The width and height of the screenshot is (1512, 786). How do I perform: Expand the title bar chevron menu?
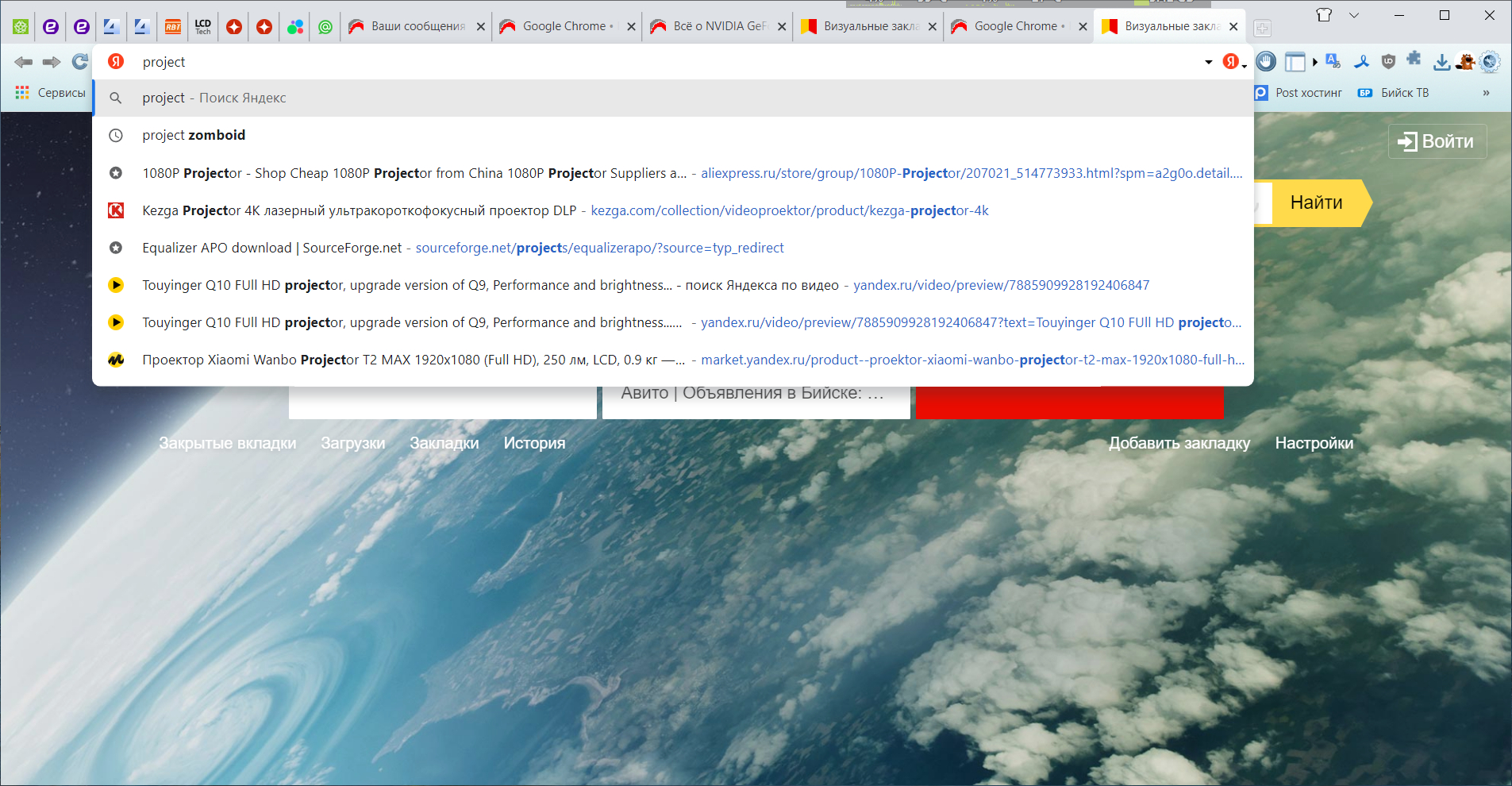[1354, 15]
